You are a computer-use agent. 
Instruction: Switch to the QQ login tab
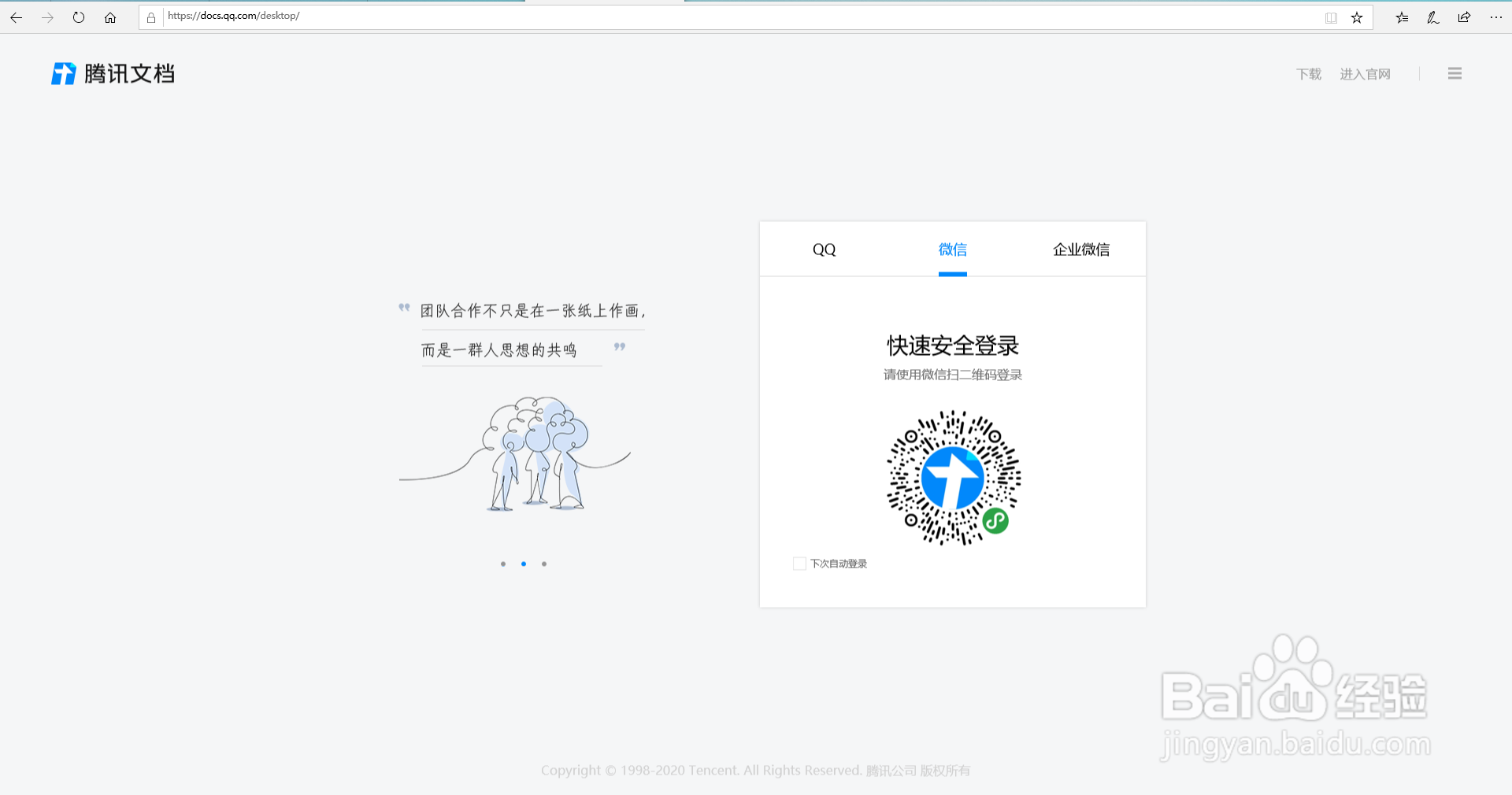824,250
